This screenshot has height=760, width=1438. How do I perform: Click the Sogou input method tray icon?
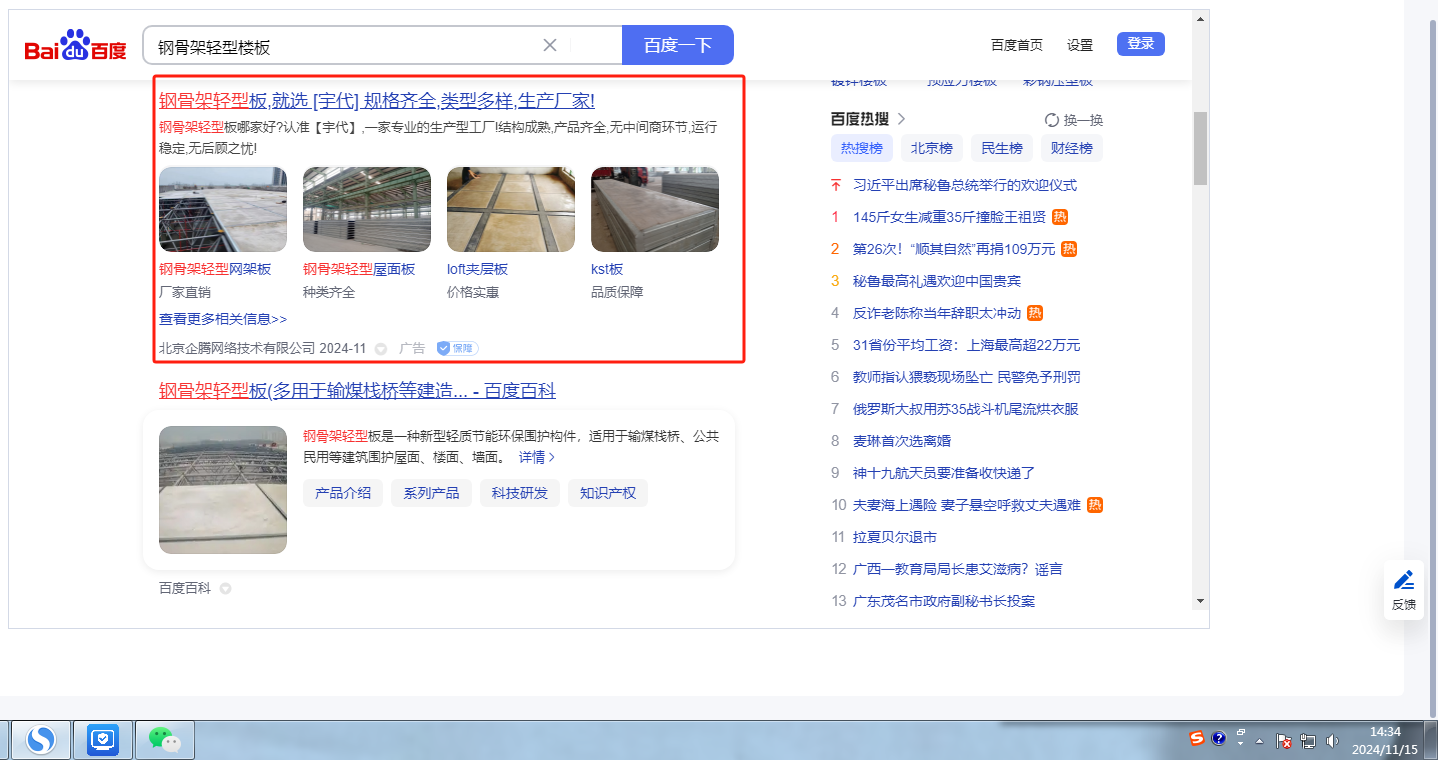1197,739
